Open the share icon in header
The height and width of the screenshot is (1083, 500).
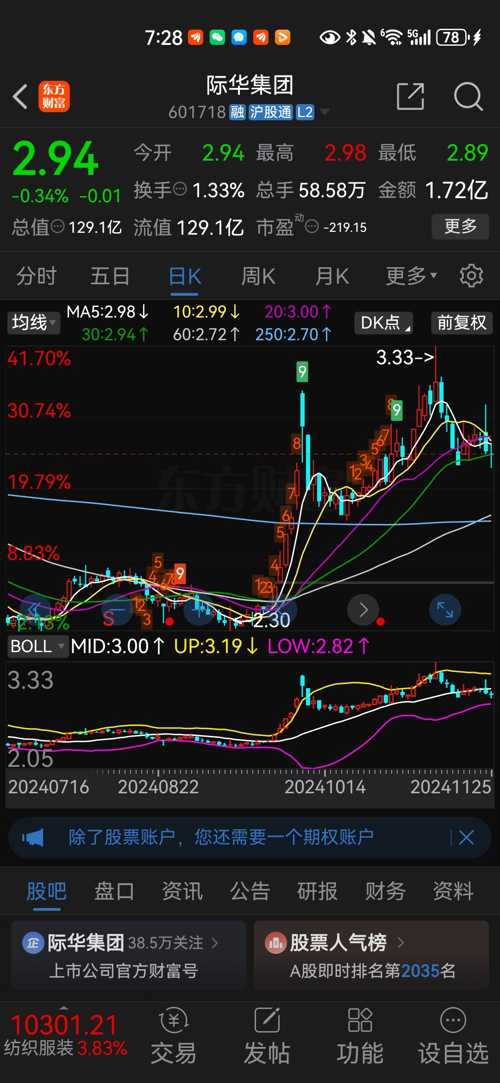coord(410,97)
